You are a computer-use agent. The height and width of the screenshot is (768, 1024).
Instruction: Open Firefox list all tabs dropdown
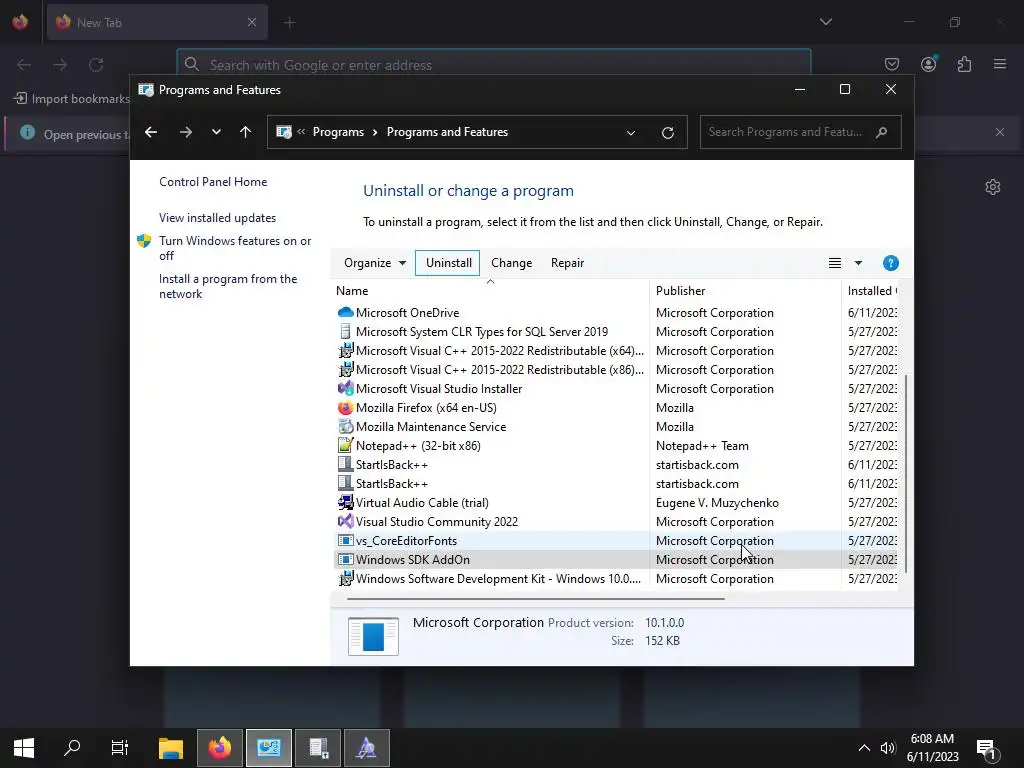(x=825, y=22)
